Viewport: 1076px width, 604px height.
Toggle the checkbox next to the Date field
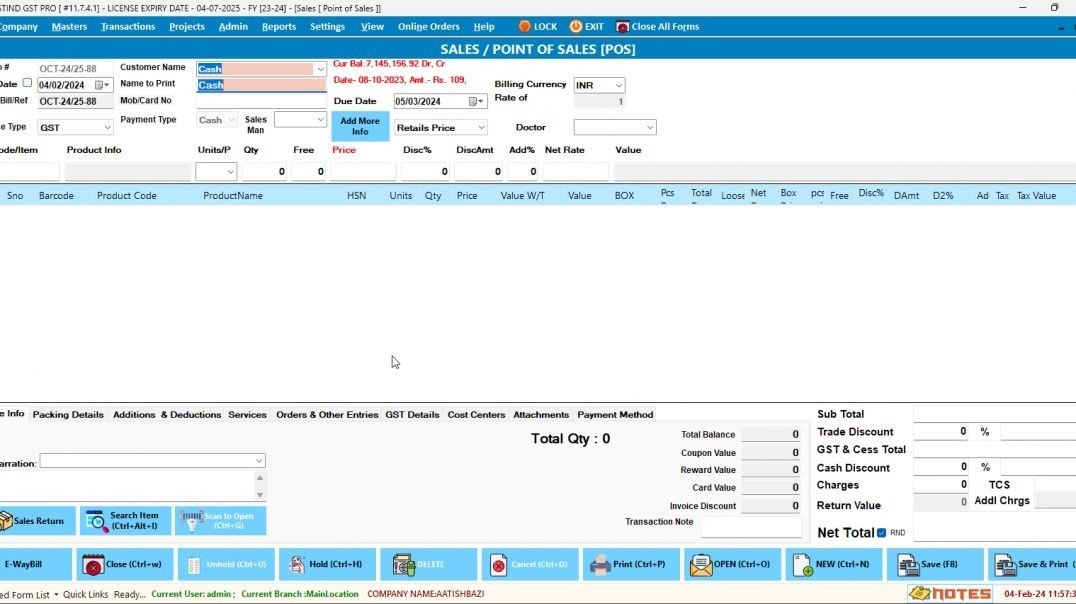coord(26,81)
